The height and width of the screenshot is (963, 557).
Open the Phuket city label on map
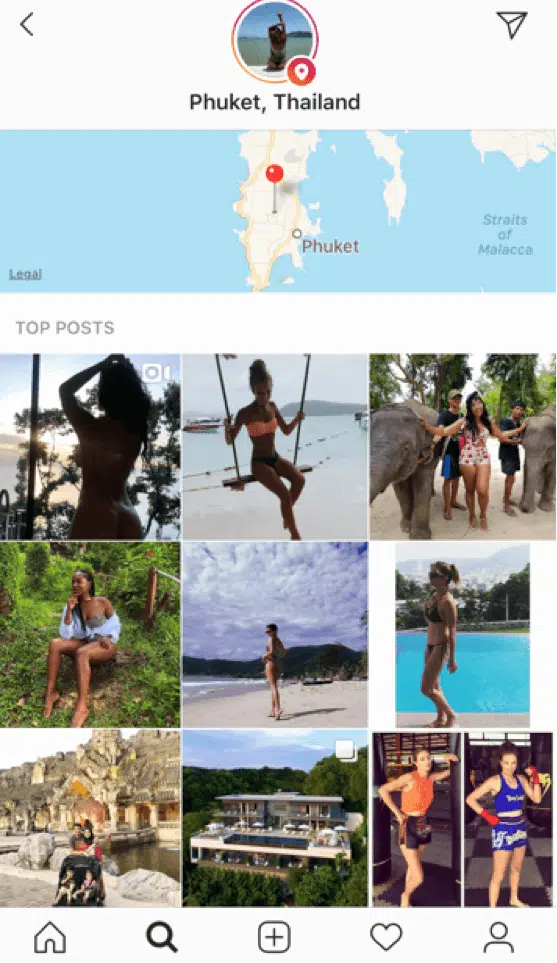(x=330, y=246)
